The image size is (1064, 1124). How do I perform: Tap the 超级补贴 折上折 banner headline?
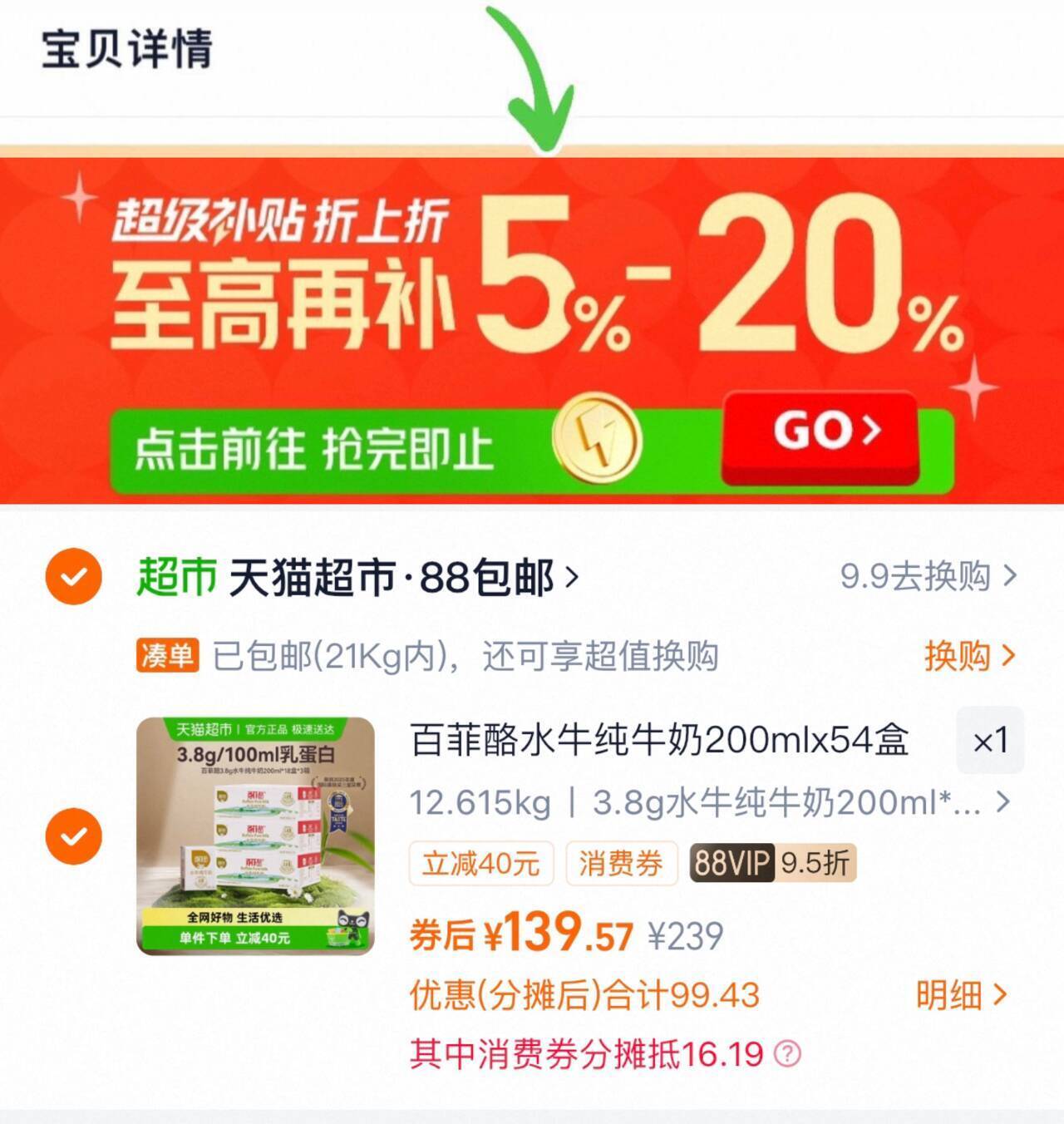281,222
